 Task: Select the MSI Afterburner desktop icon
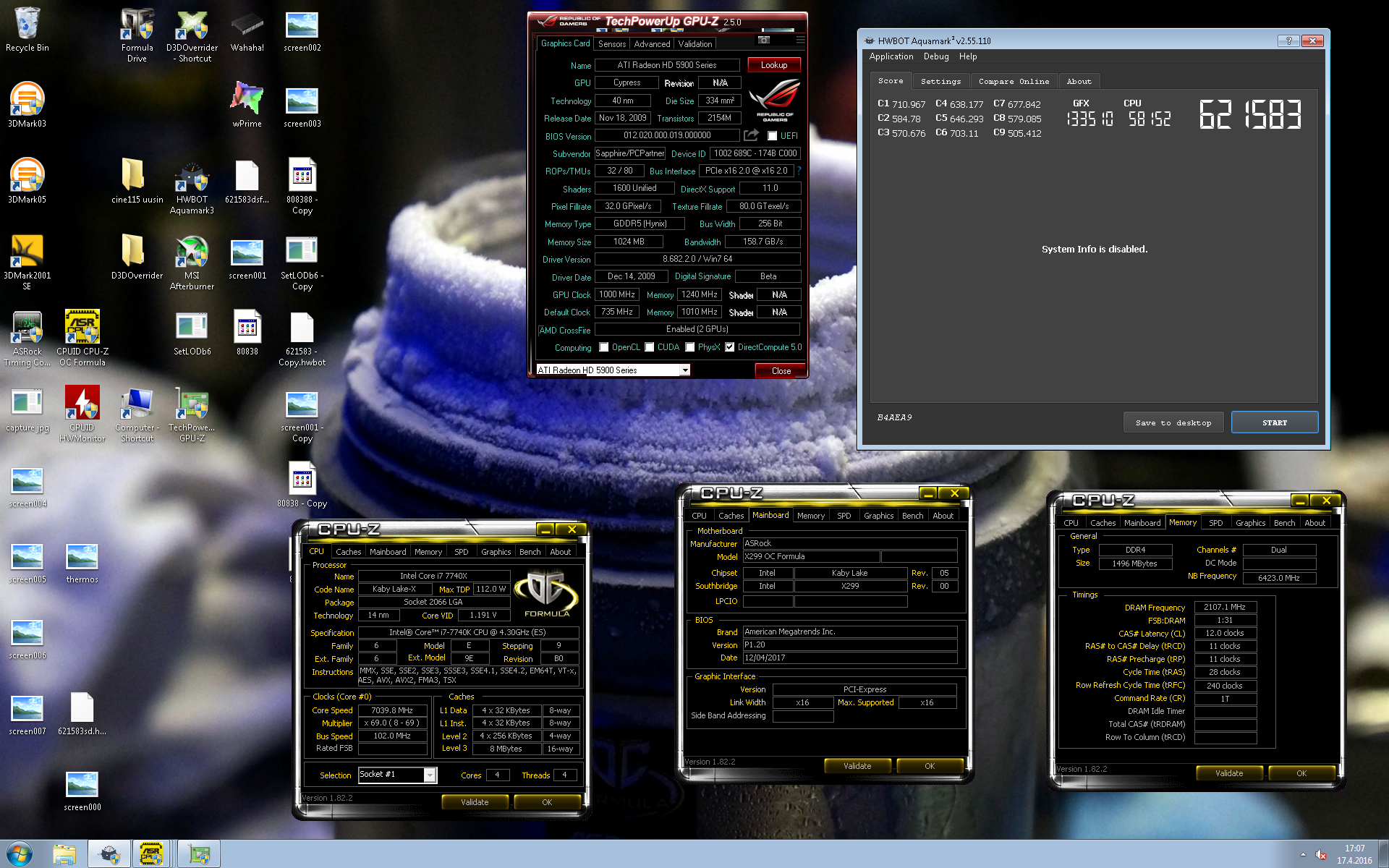click(x=192, y=263)
